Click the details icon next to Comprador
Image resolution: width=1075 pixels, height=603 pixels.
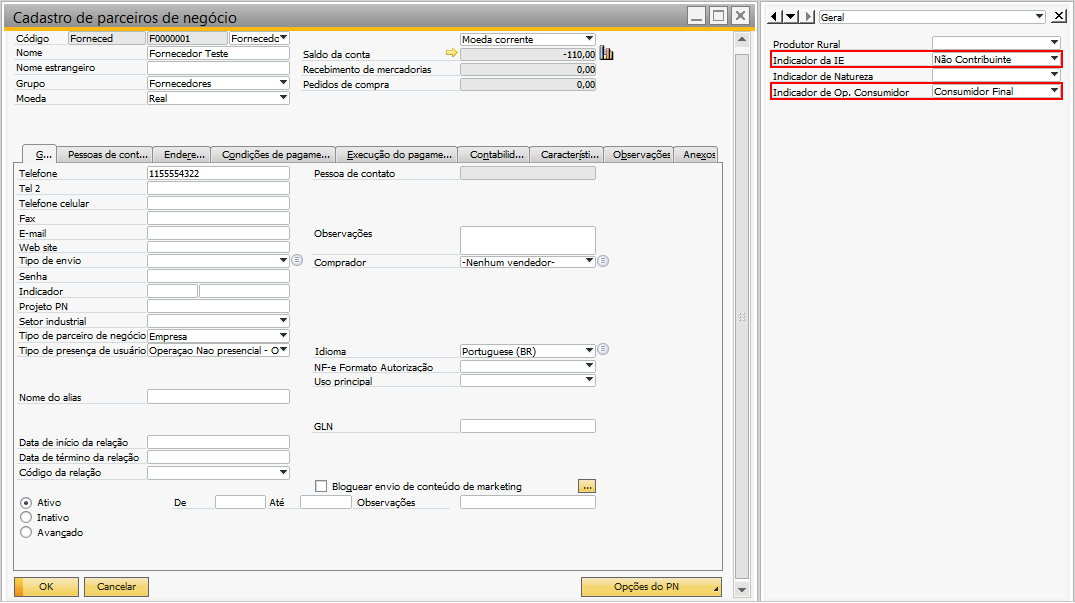(x=603, y=261)
